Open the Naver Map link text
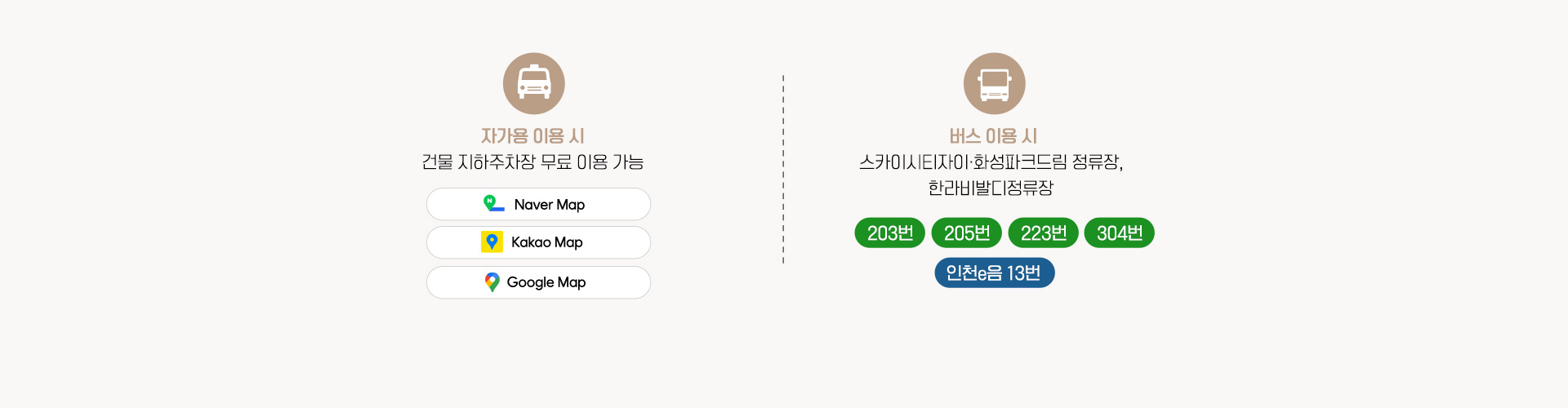 point(549,205)
